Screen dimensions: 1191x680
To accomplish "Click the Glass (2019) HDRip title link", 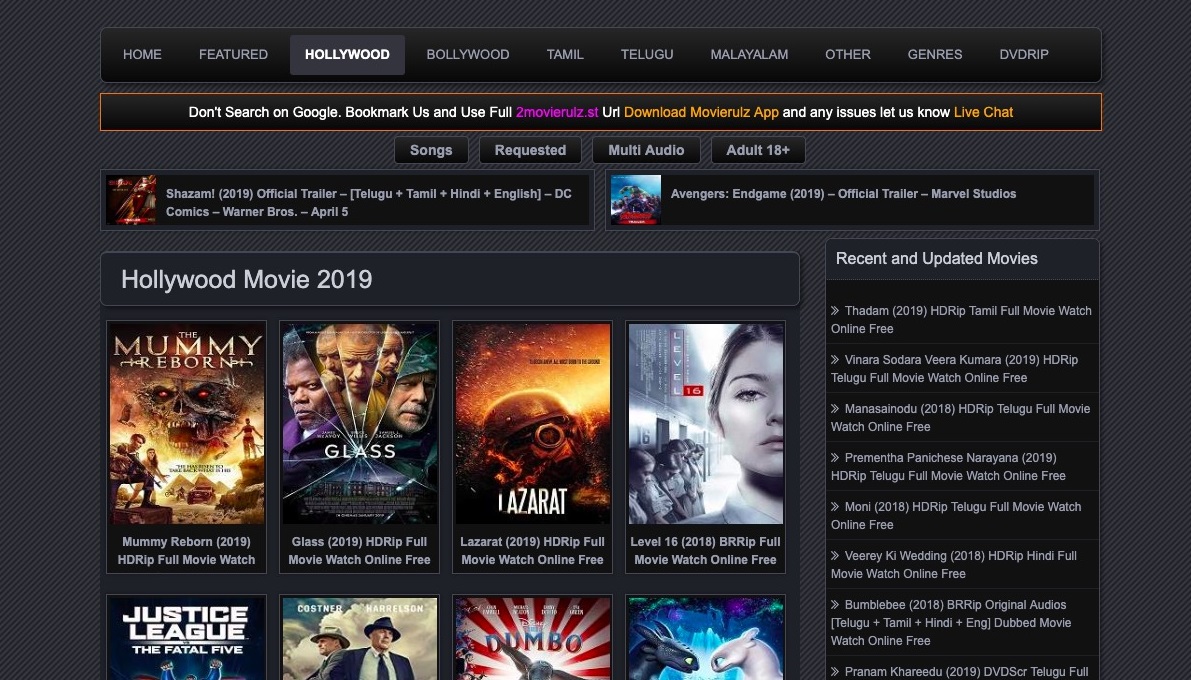I will tap(359, 551).
